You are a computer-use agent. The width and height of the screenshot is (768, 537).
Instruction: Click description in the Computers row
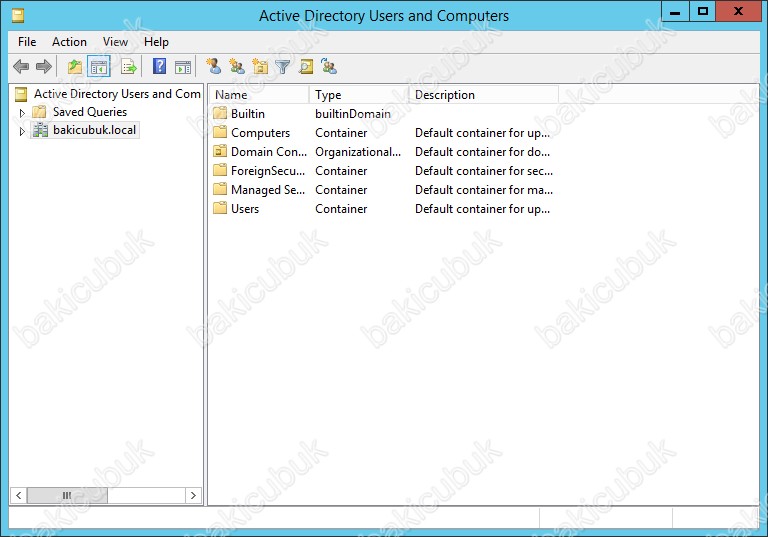point(482,133)
